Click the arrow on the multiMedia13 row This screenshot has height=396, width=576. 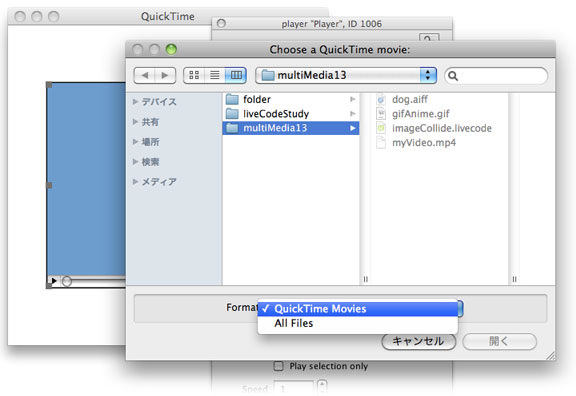click(x=352, y=128)
